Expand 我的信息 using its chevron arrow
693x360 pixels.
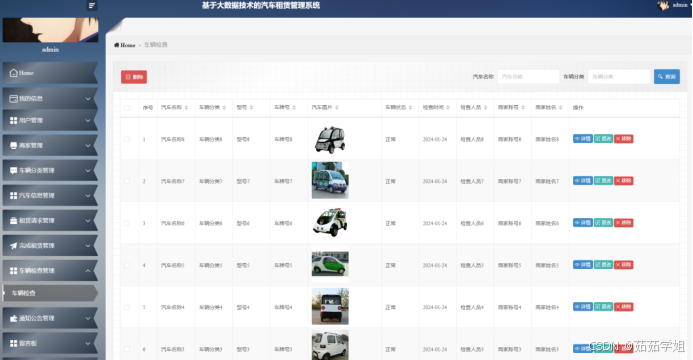click(88, 99)
